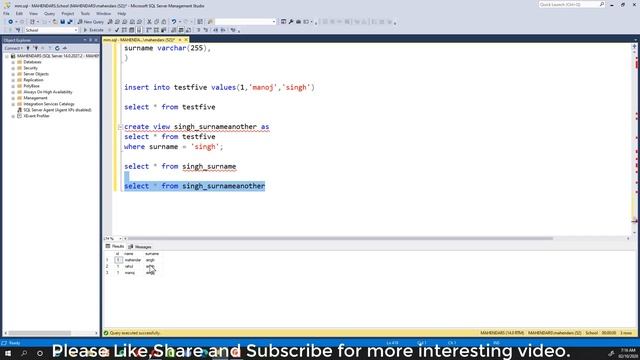Click the Windows Start button
640x360 pixels.
(x=8, y=353)
